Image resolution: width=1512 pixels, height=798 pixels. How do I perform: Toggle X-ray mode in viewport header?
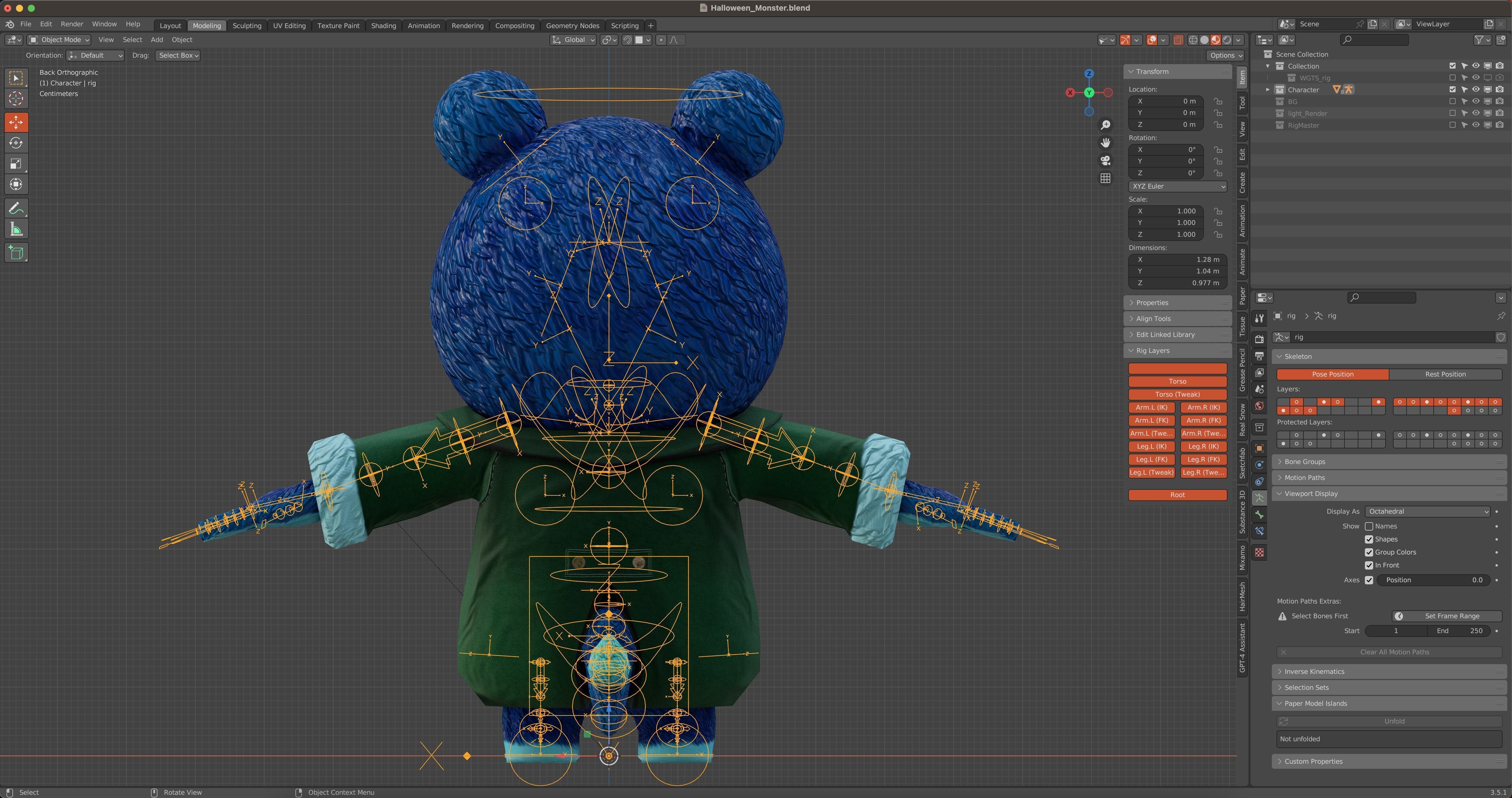pos(1178,40)
